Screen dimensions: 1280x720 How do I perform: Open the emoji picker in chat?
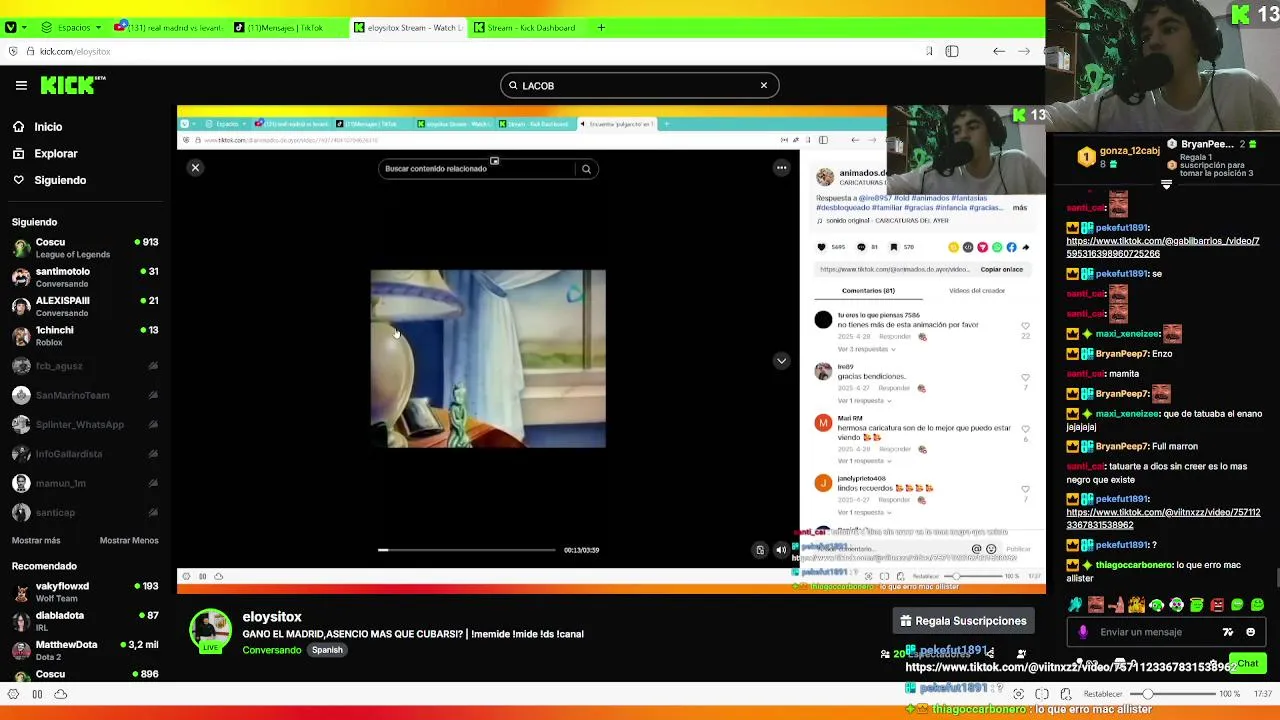point(1250,632)
